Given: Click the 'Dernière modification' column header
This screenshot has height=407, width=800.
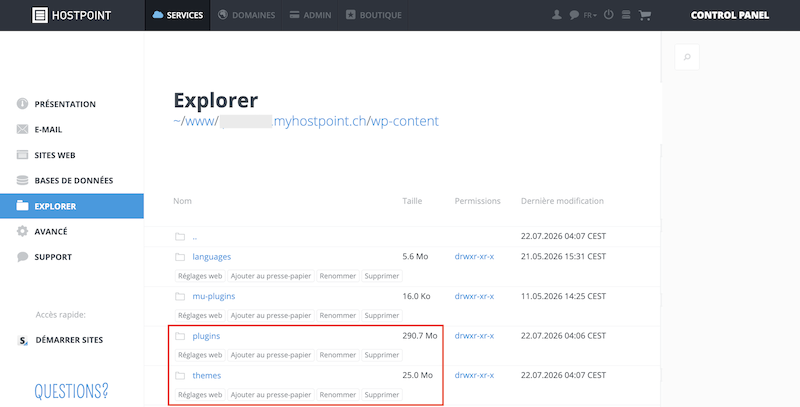Looking at the screenshot, I should coord(562,201).
